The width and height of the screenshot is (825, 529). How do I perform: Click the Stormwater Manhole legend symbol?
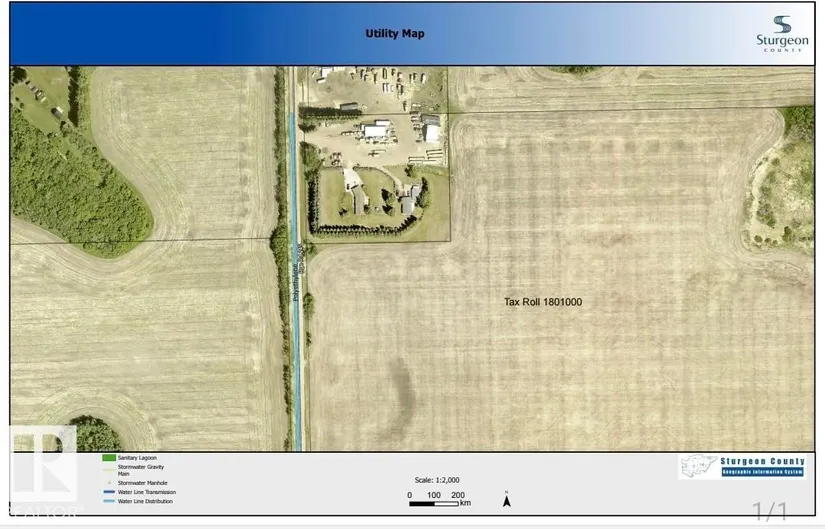[x=108, y=483]
